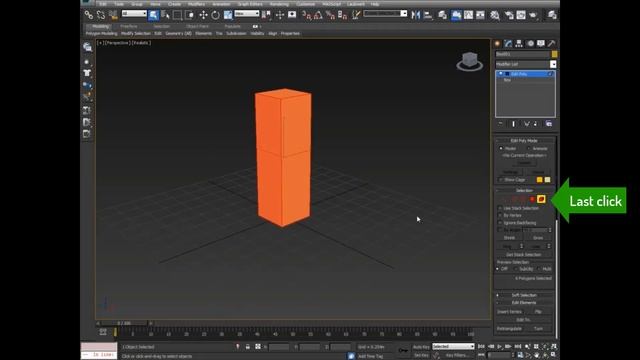Open the Rendering menu
The width and height of the screenshot is (640, 360).
[x=279, y=4]
